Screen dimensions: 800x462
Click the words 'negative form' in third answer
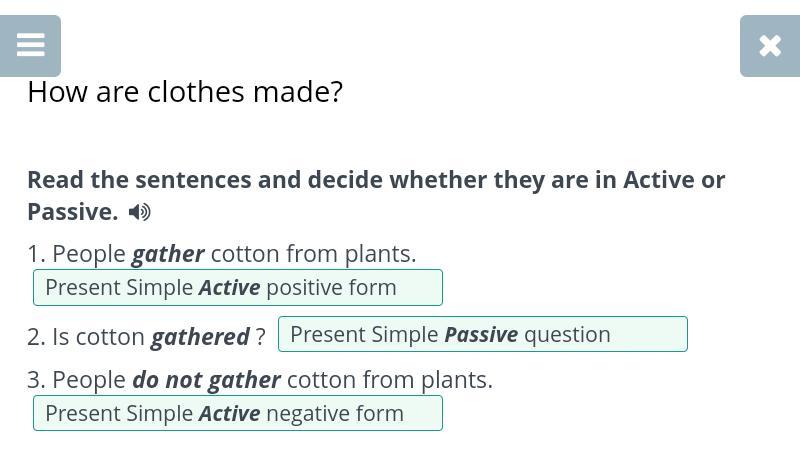[x=335, y=413]
